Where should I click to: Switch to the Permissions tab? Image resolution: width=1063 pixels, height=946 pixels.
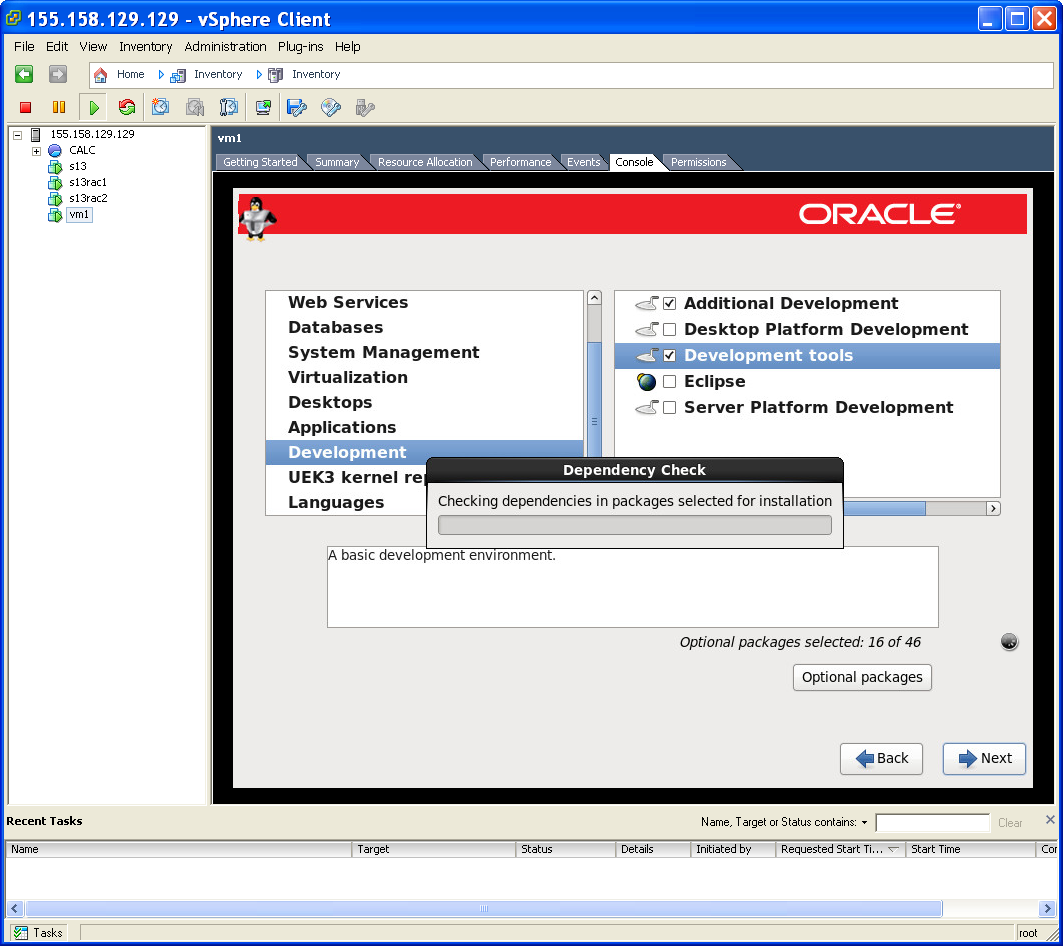(x=698, y=162)
